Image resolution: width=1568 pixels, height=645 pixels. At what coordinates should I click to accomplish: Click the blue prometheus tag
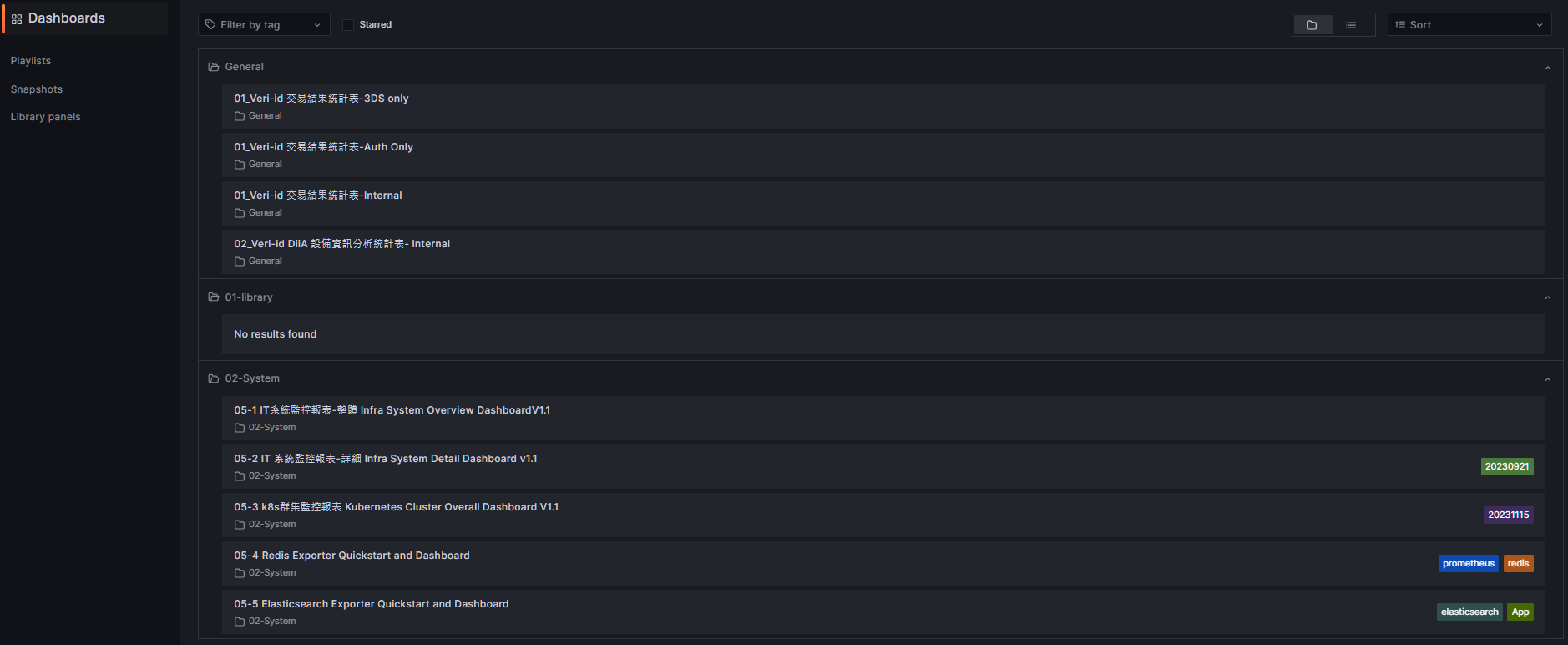(x=1468, y=564)
